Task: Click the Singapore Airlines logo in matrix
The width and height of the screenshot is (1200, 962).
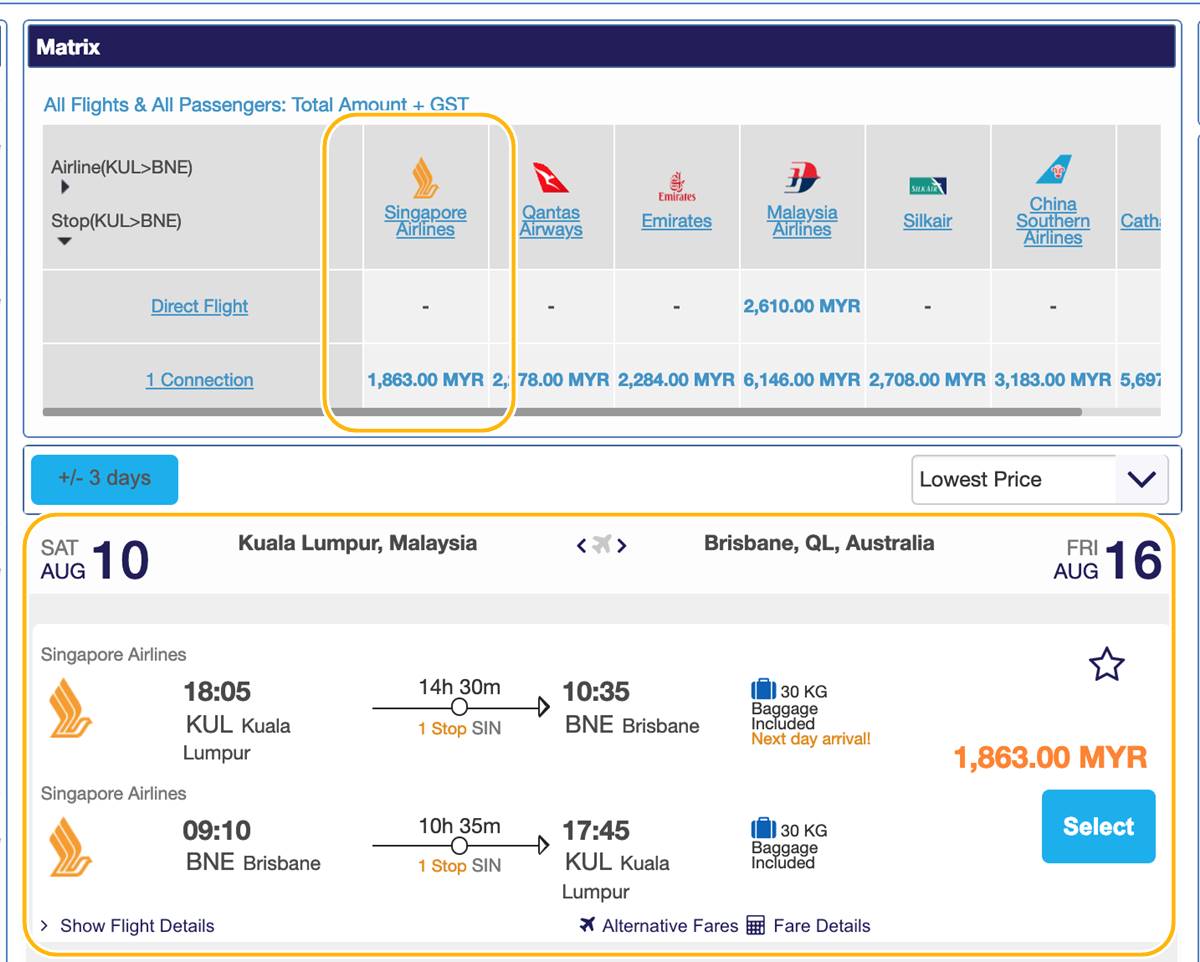Action: pyautogui.click(x=426, y=177)
